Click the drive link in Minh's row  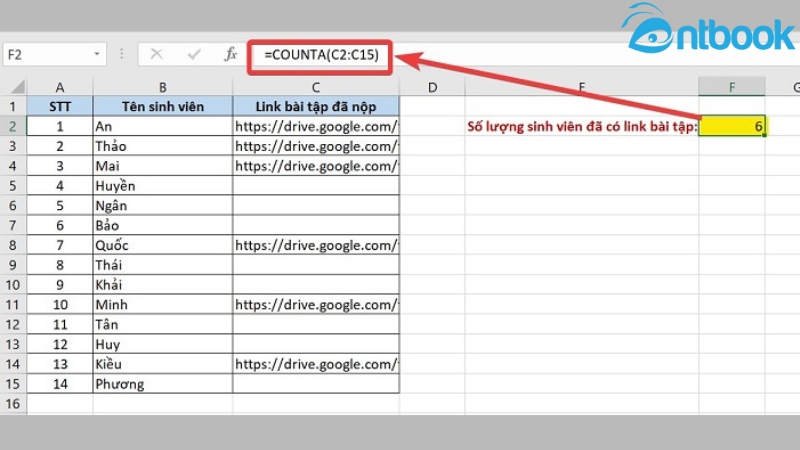[x=316, y=305]
